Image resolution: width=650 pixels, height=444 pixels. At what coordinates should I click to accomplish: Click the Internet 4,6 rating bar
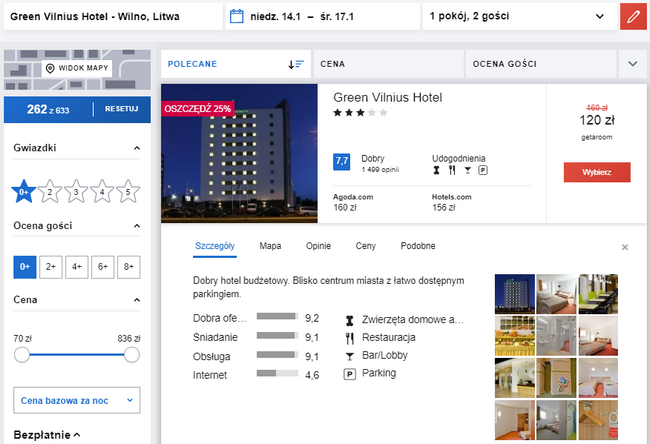pyautogui.click(x=277, y=374)
